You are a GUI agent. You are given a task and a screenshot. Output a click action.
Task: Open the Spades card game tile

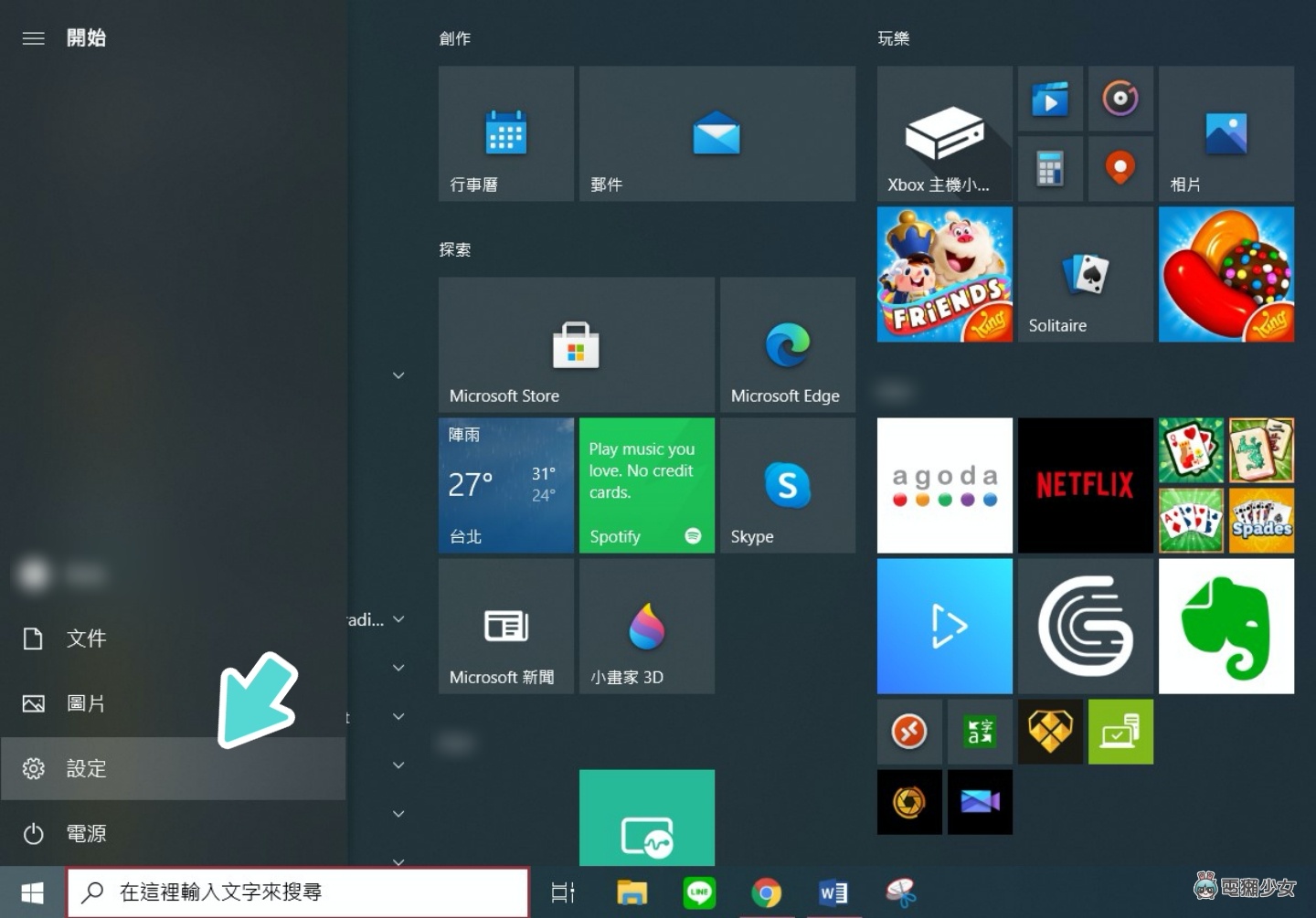[x=1261, y=521]
